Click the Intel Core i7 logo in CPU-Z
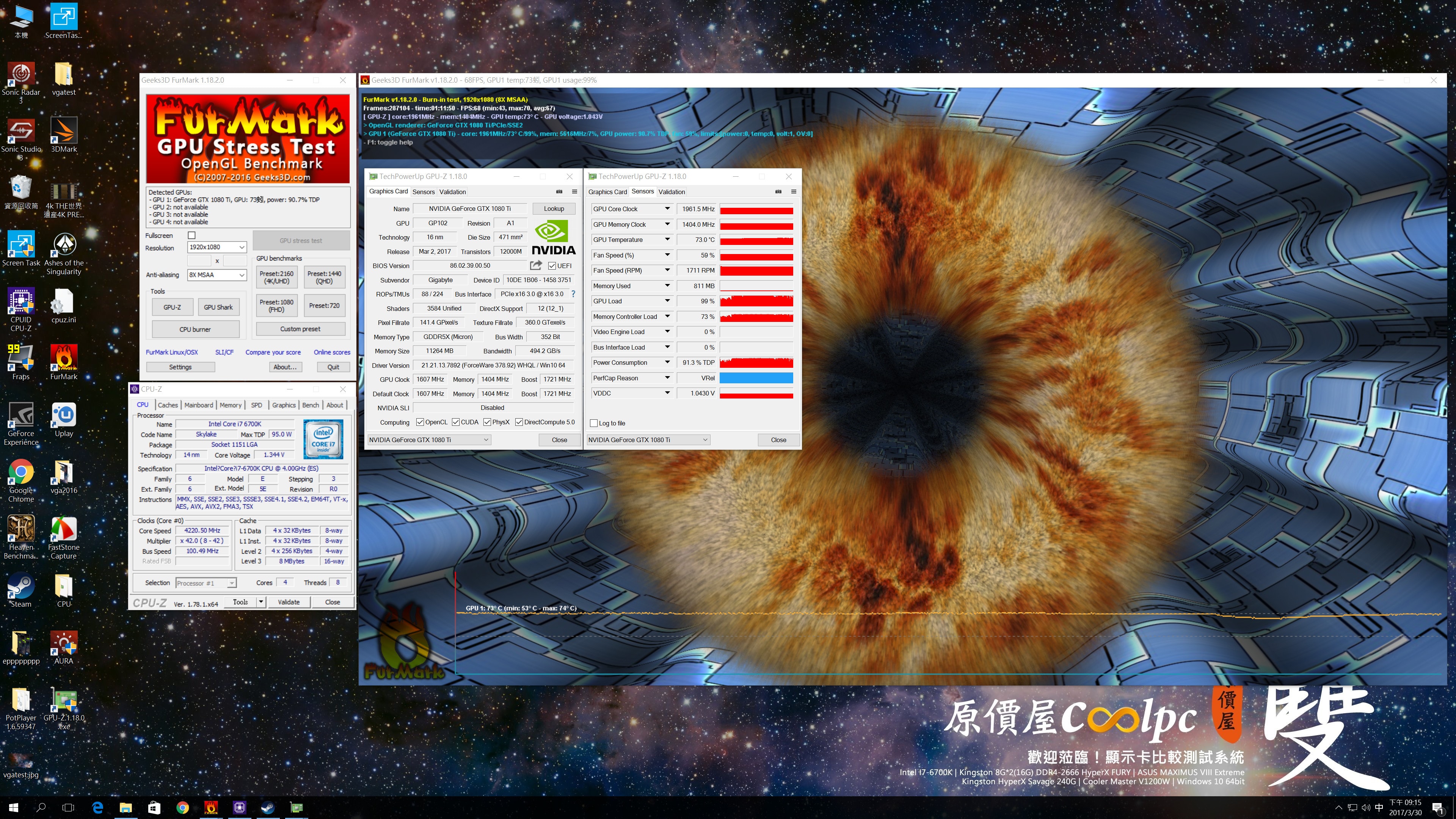 pos(323,439)
